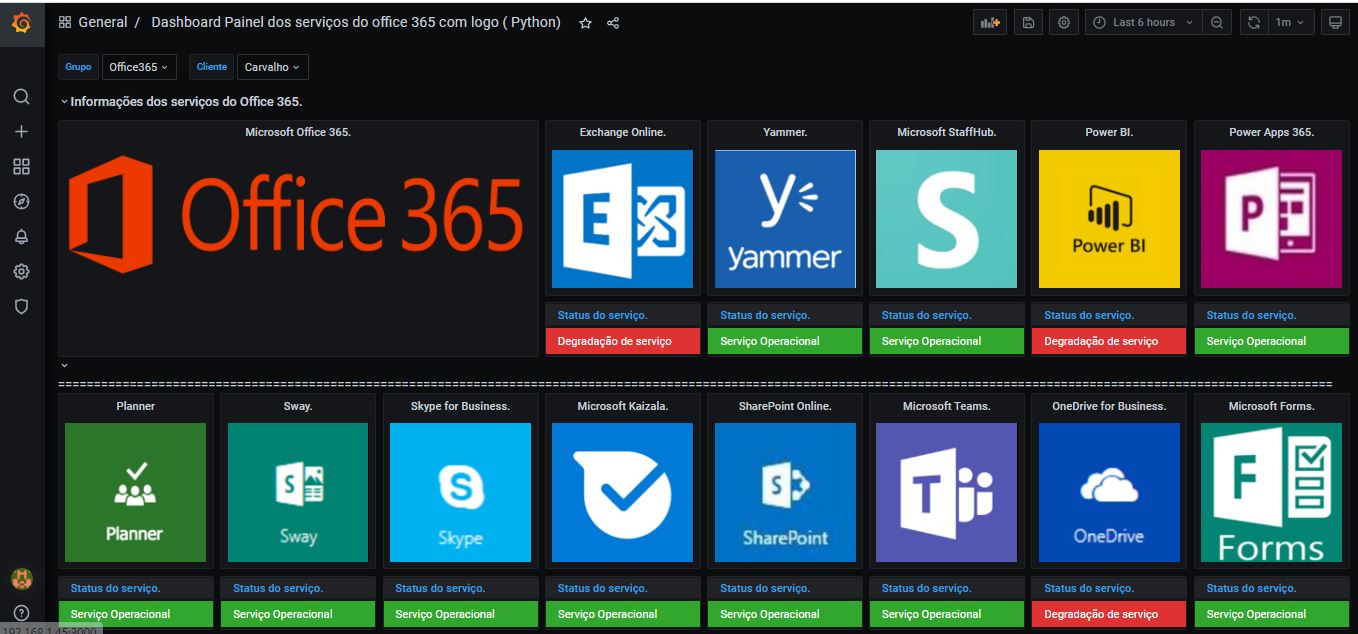
Task: Cycle view mode with monitor icon
Action: [x=1334, y=22]
